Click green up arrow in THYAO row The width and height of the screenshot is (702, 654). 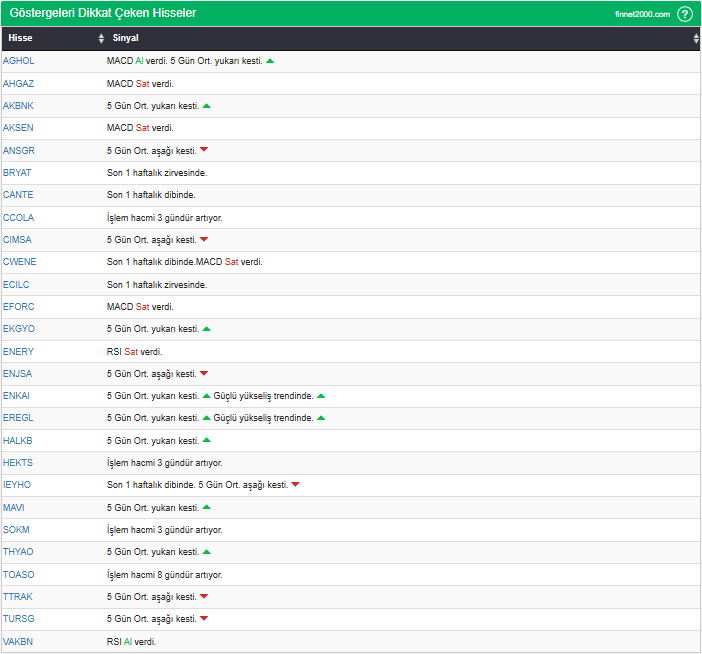pyautogui.click(x=206, y=552)
